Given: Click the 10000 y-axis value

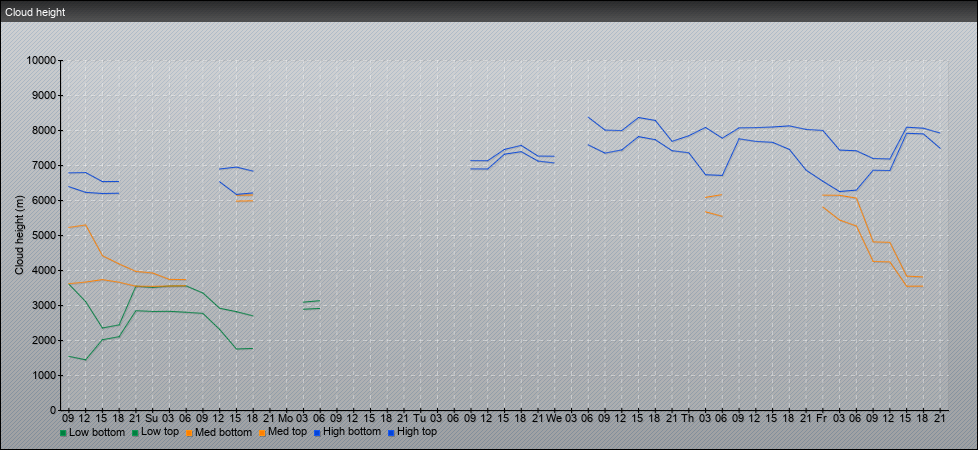Looking at the screenshot, I should pos(41,61).
